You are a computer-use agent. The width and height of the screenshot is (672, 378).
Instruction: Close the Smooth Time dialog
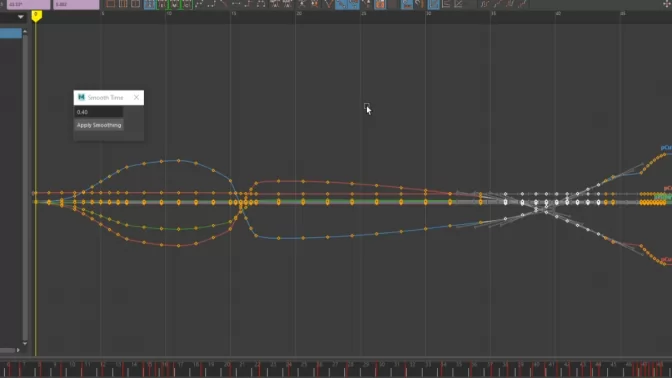pyautogui.click(x=136, y=97)
